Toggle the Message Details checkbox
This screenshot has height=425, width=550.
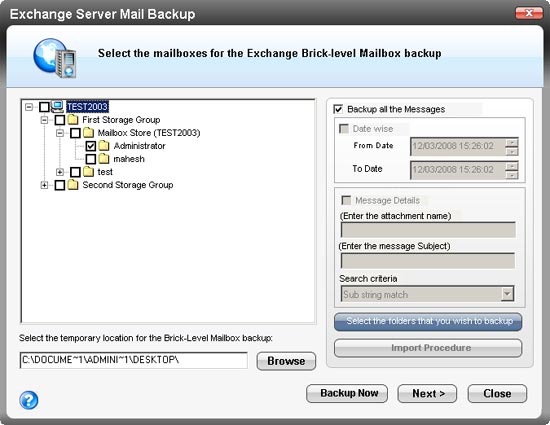tap(346, 200)
